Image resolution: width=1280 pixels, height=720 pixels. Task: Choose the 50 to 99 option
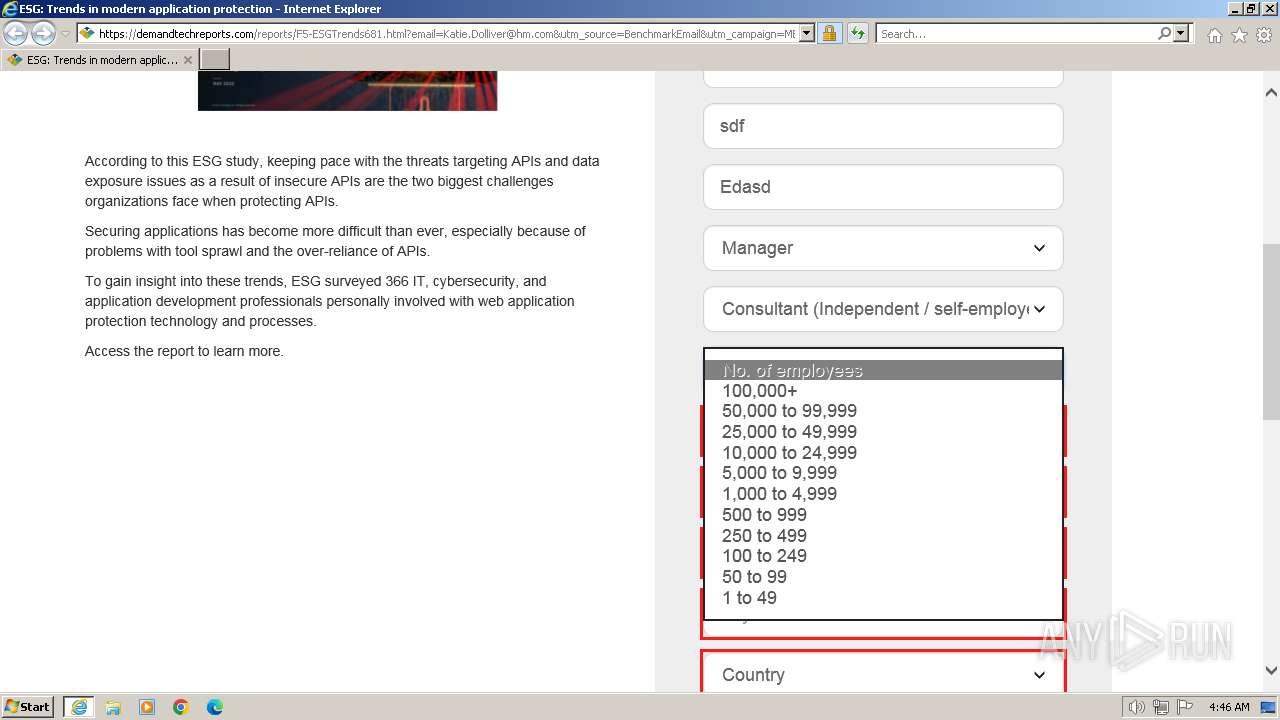click(x=883, y=577)
